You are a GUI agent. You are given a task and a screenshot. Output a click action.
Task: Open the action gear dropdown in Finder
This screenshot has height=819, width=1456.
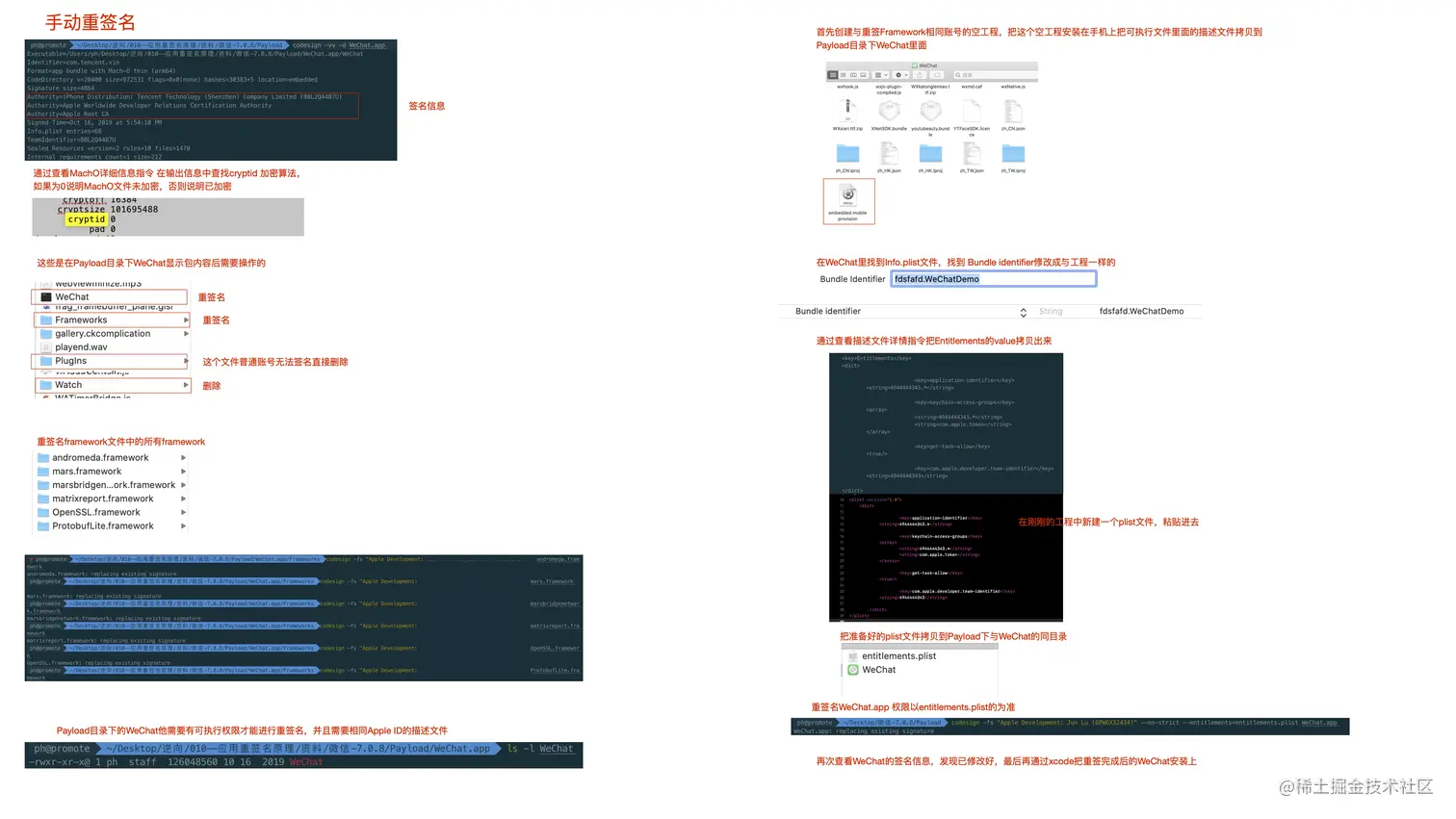[898, 75]
